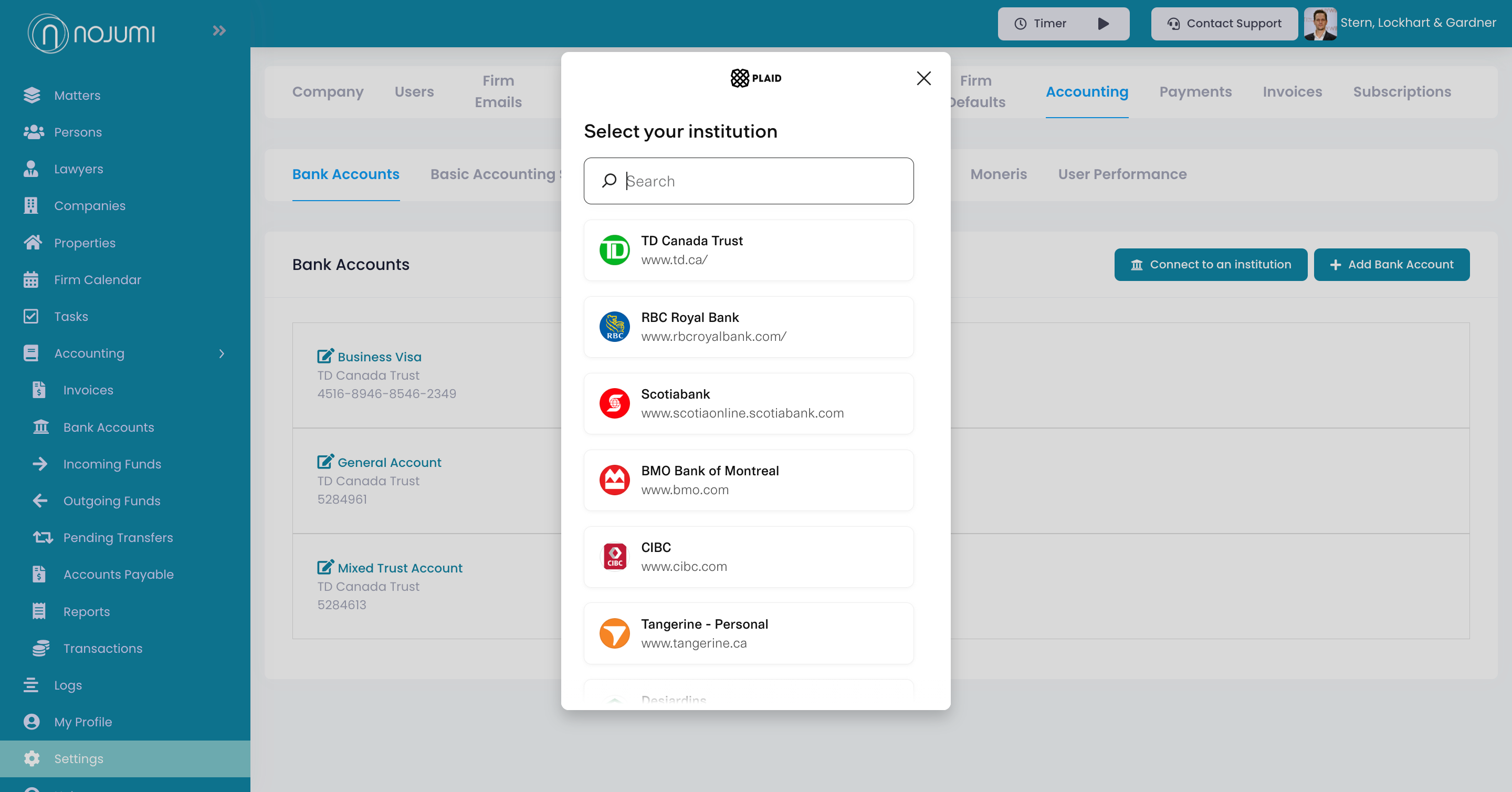Select the Accounting settings tab
This screenshot has width=1512, height=792.
click(x=1087, y=91)
